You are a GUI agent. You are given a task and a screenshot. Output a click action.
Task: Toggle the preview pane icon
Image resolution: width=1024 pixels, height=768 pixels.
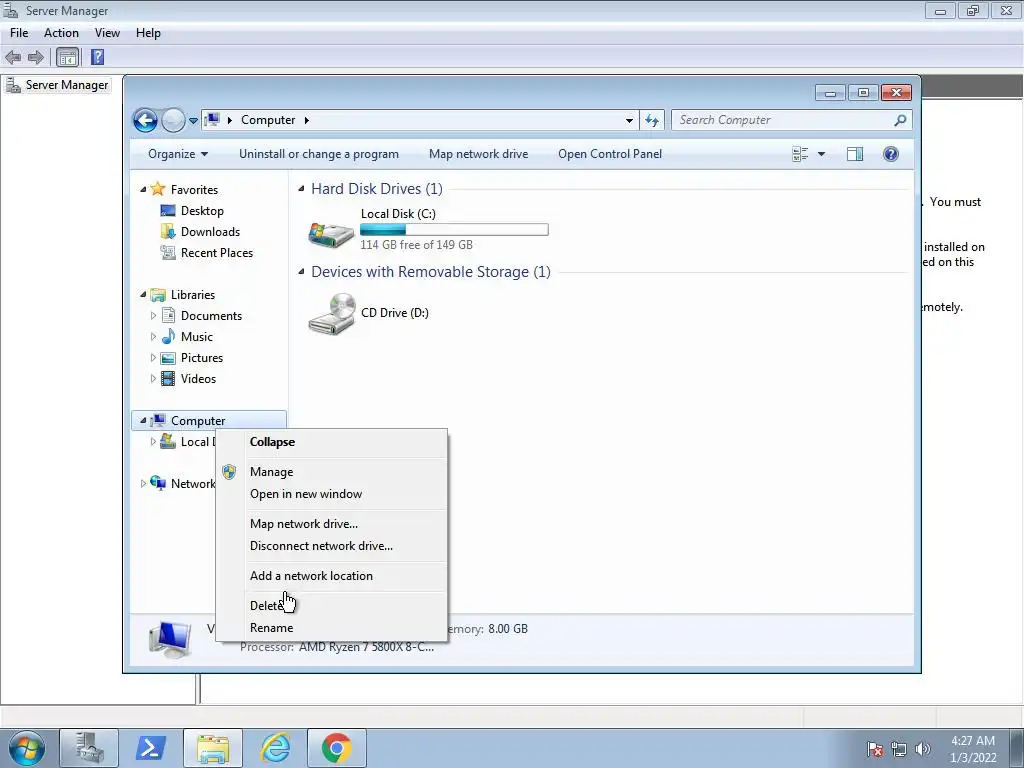pos(855,154)
